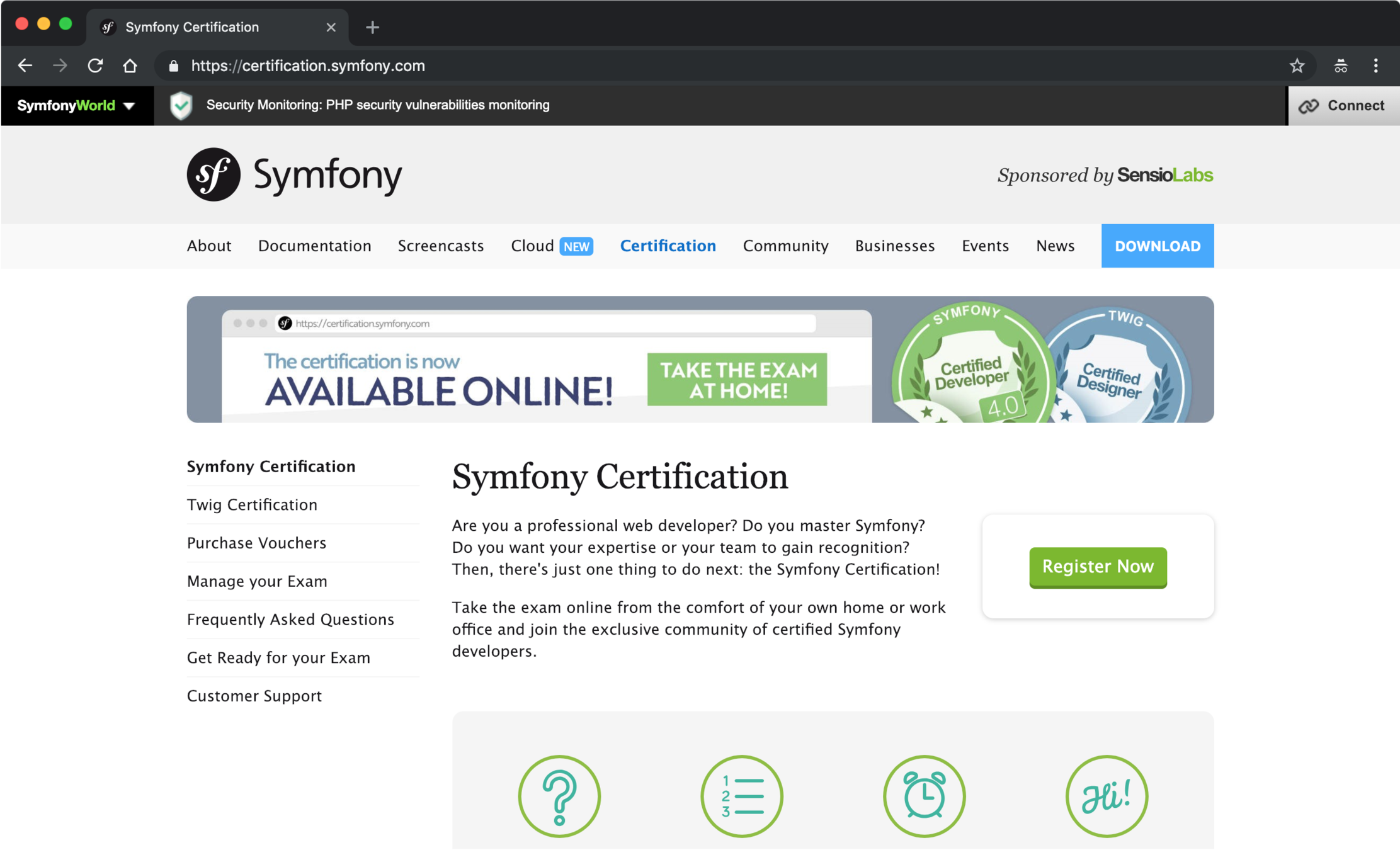Reload the page with the refresh icon
The height and width of the screenshot is (850, 1400).
95,65
